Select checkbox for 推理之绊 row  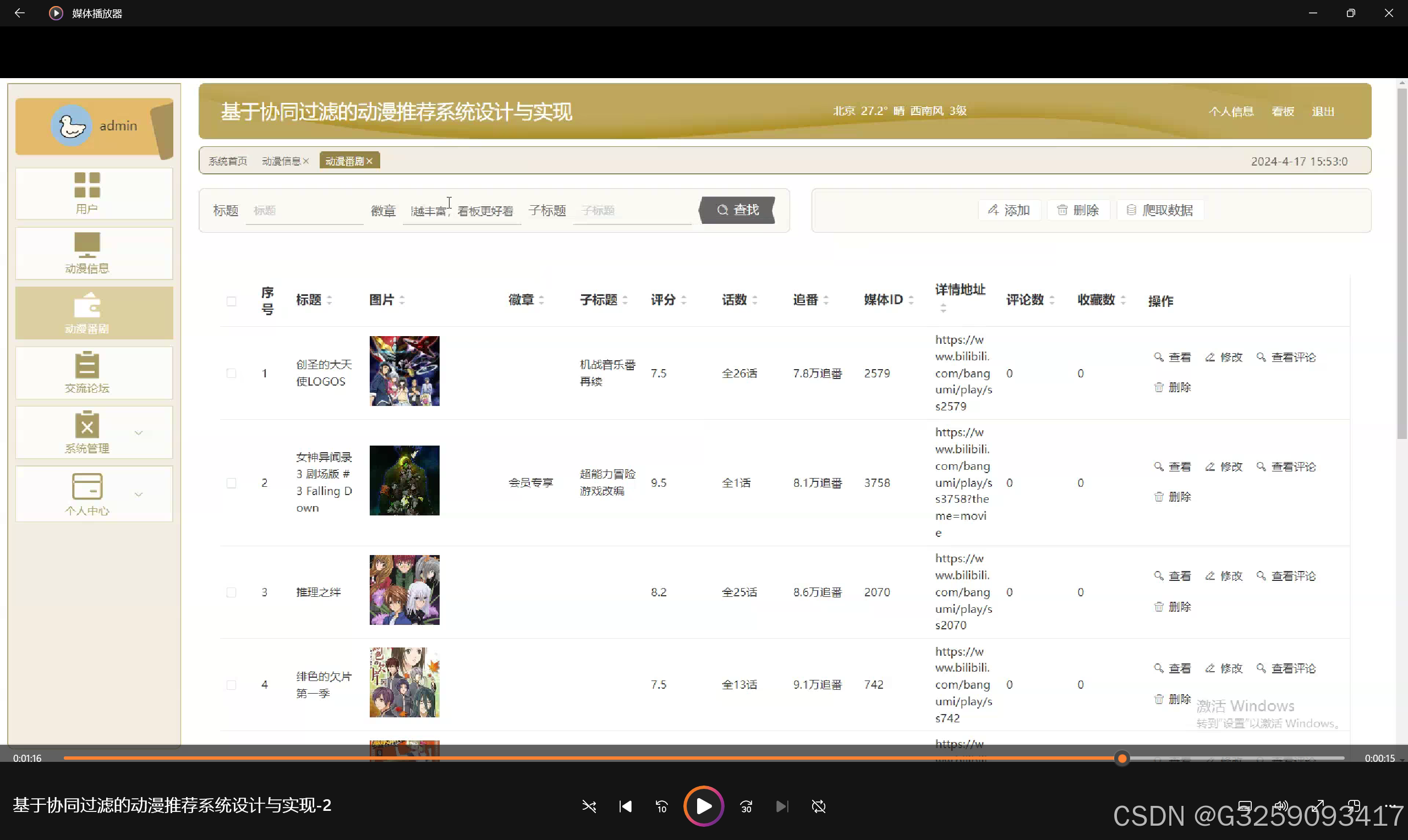[231, 592]
